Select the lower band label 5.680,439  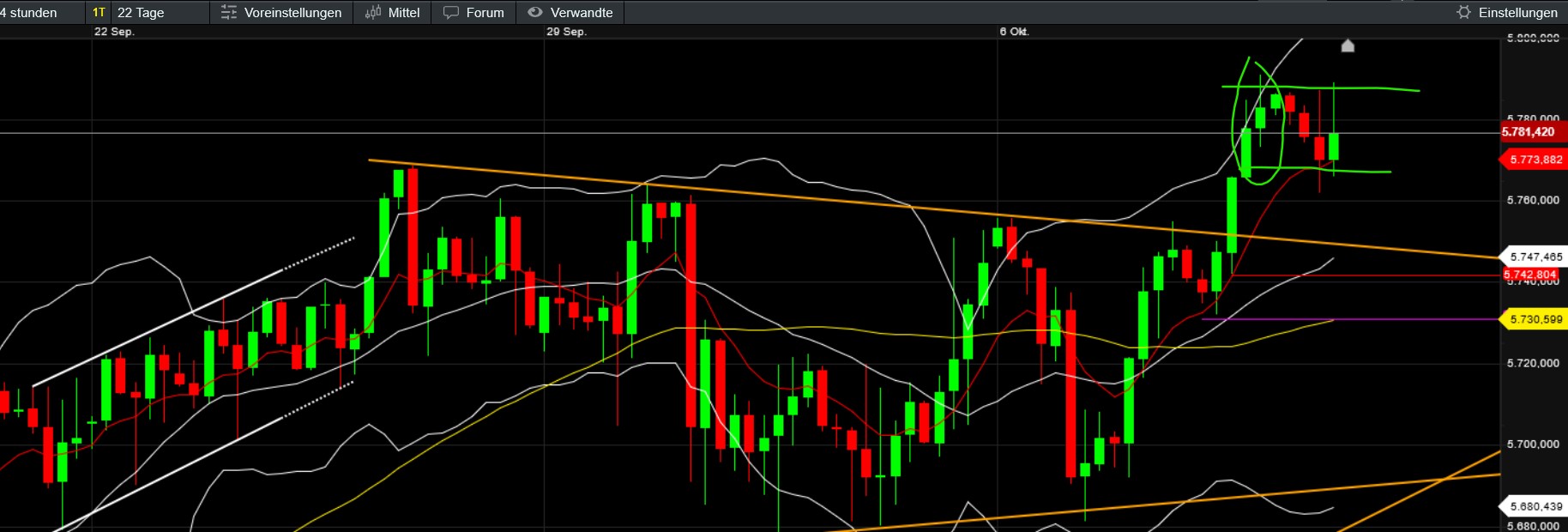tap(1535, 506)
